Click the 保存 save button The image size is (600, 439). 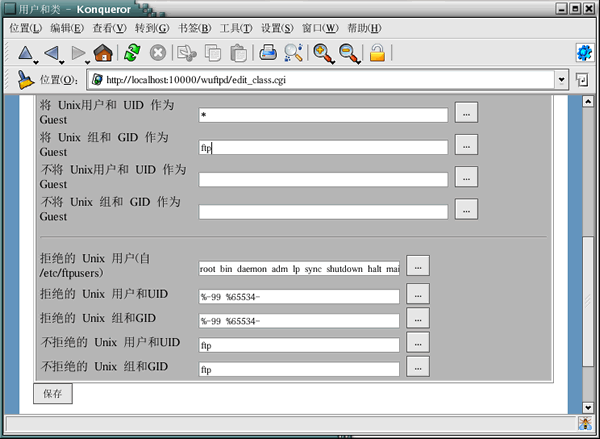(53, 393)
